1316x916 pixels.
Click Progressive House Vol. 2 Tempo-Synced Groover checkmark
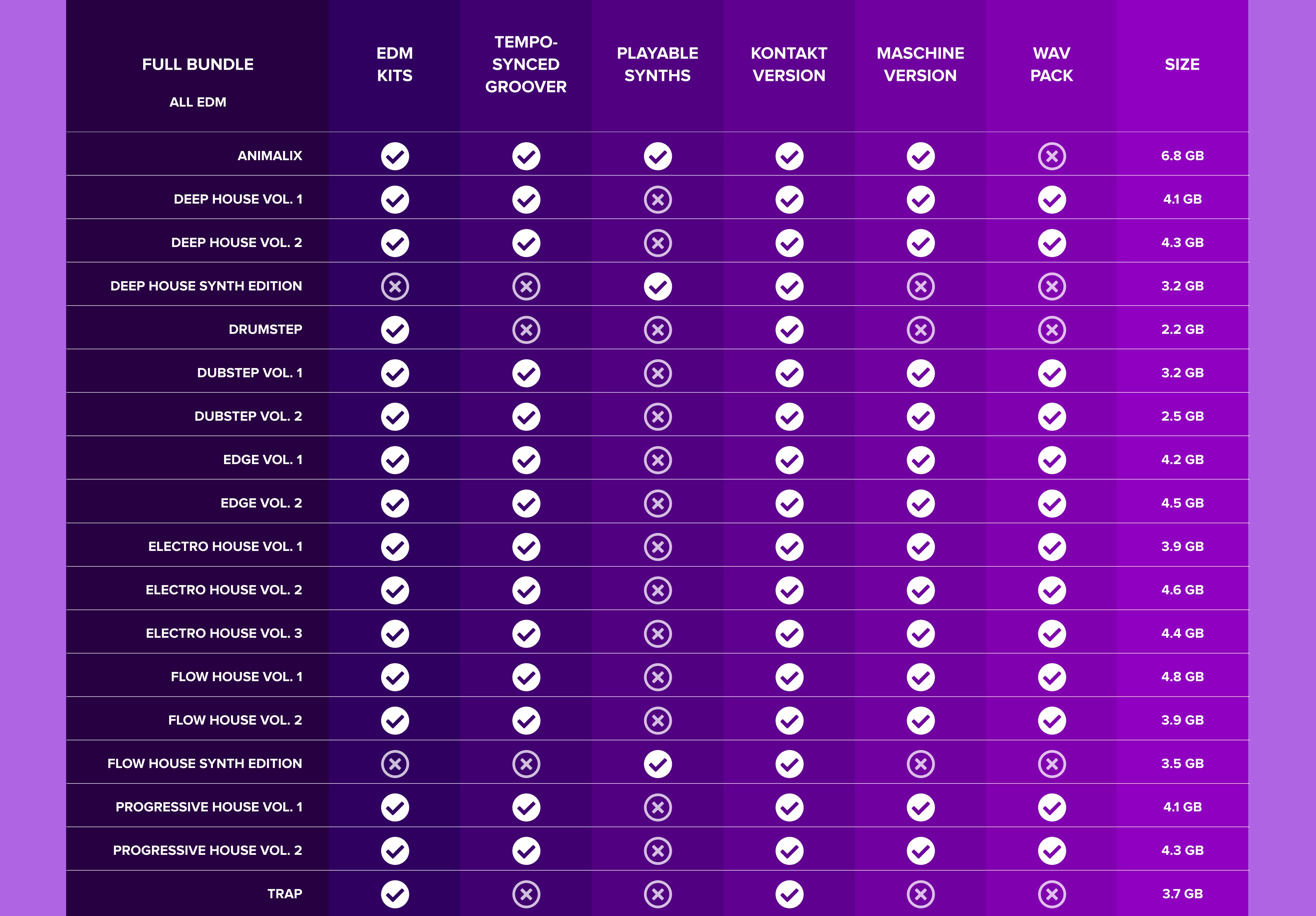pos(526,851)
